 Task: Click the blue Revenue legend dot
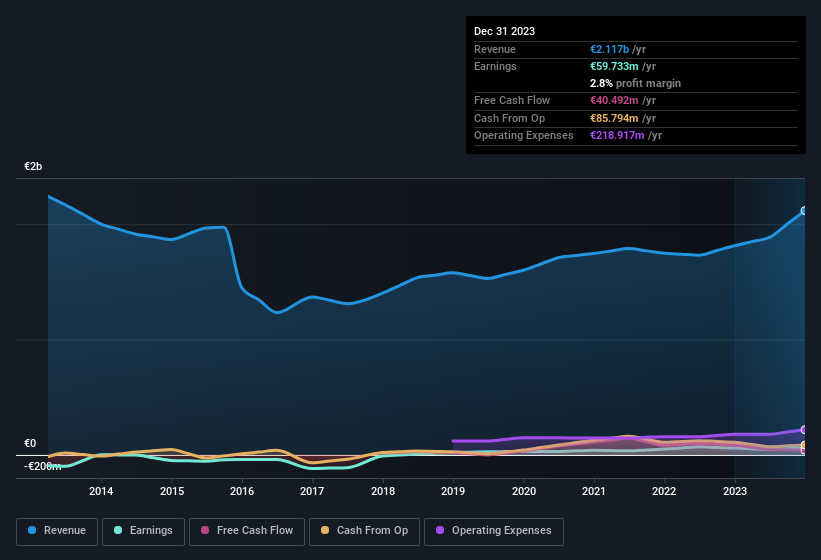point(32,530)
